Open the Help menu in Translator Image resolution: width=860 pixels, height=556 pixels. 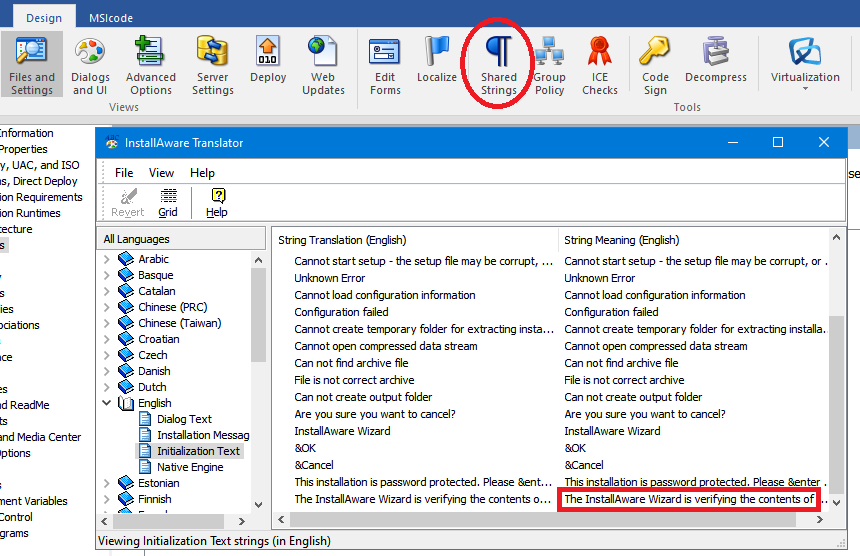point(202,173)
